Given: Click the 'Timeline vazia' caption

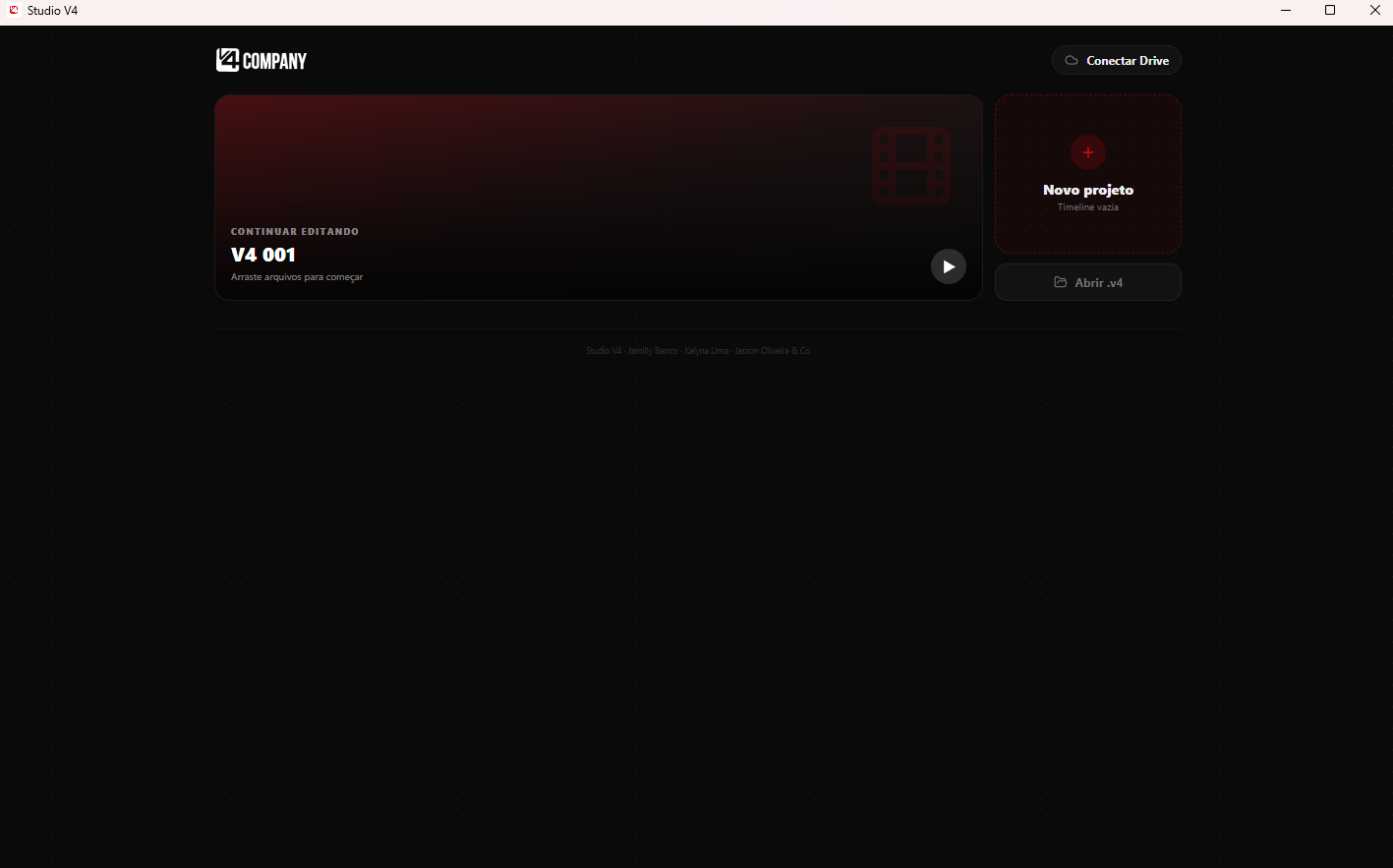Looking at the screenshot, I should (1088, 207).
